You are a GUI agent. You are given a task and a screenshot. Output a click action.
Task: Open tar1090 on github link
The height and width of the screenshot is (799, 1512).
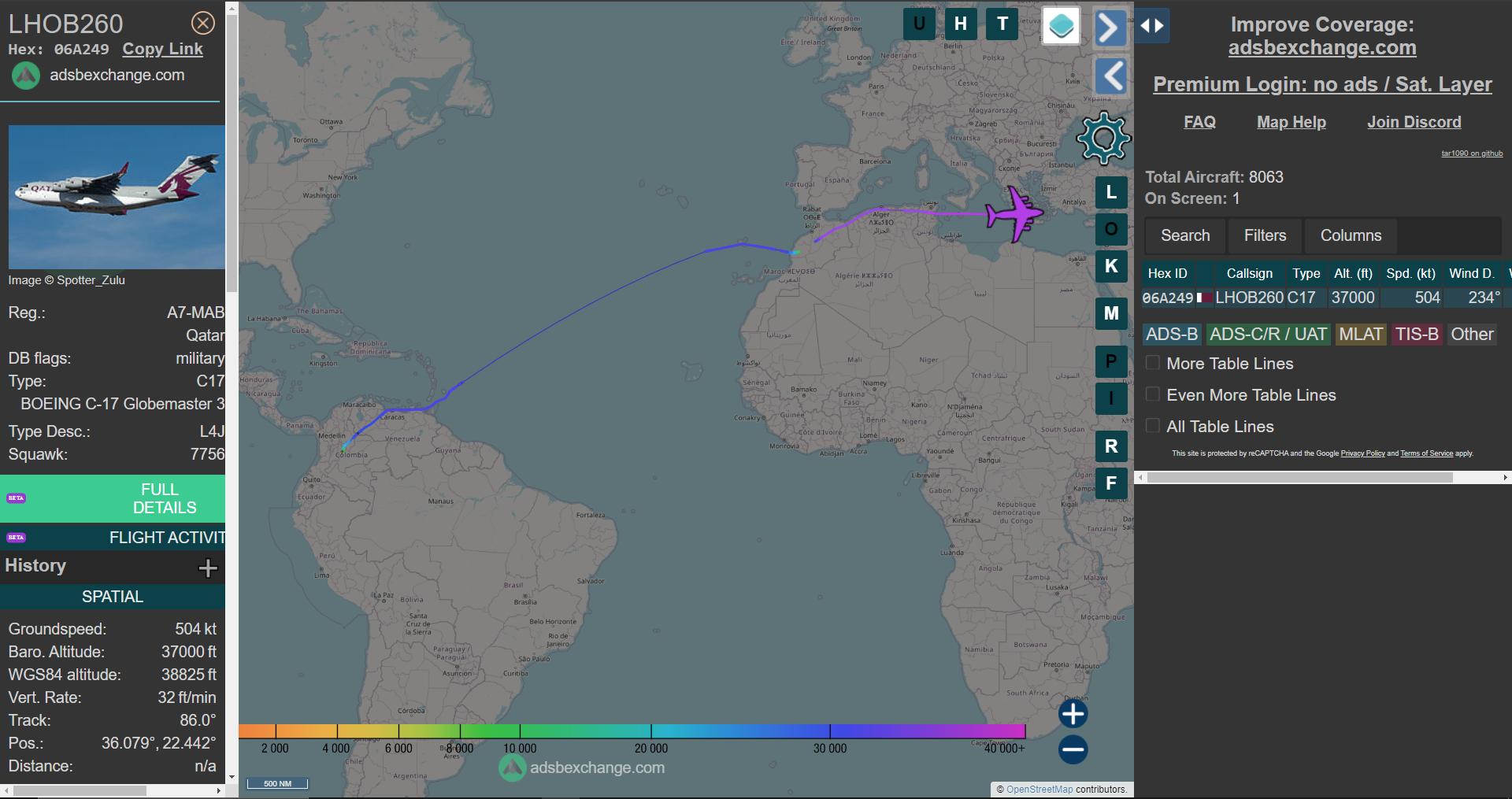[1472, 154]
